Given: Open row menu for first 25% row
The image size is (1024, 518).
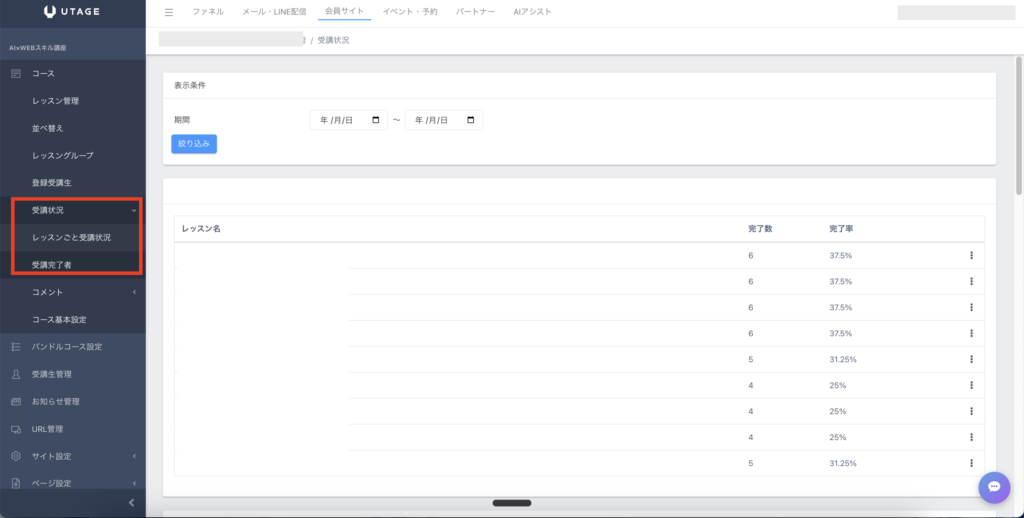Looking at the screenshot, I should [971, 385].
